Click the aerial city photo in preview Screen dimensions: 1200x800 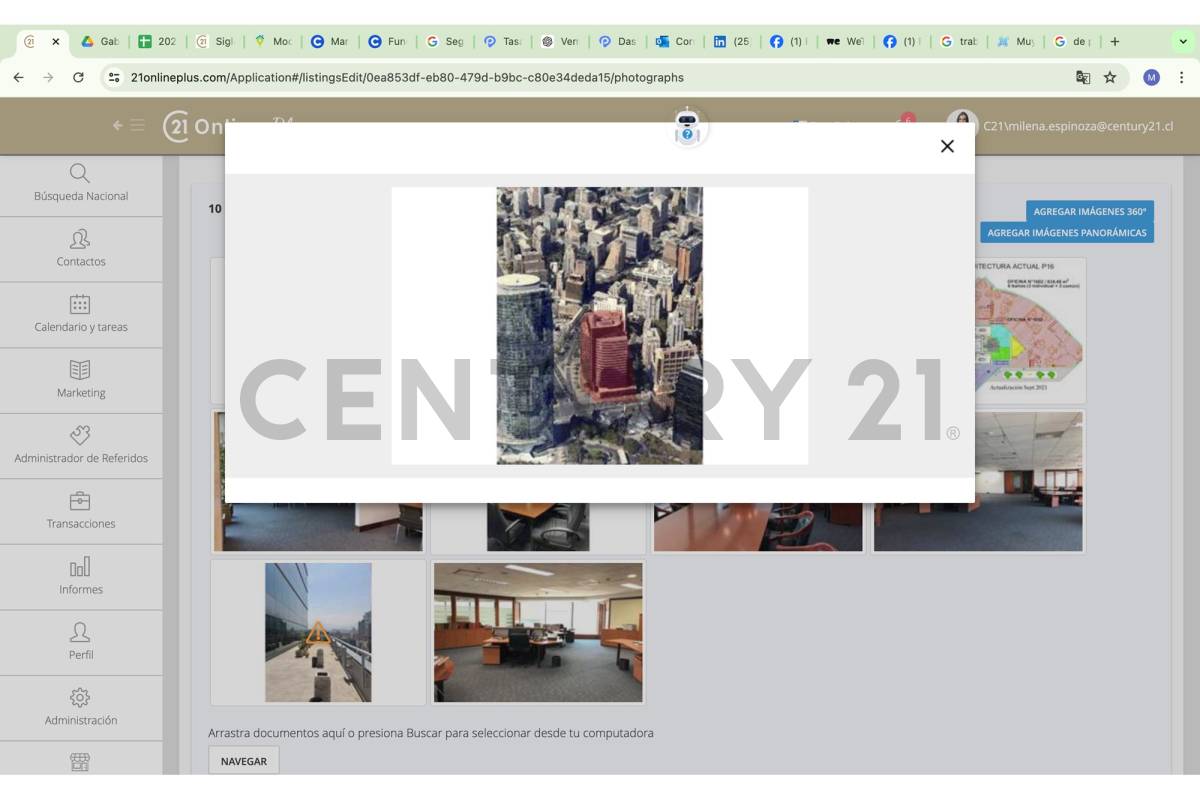[x=600, y=326]
